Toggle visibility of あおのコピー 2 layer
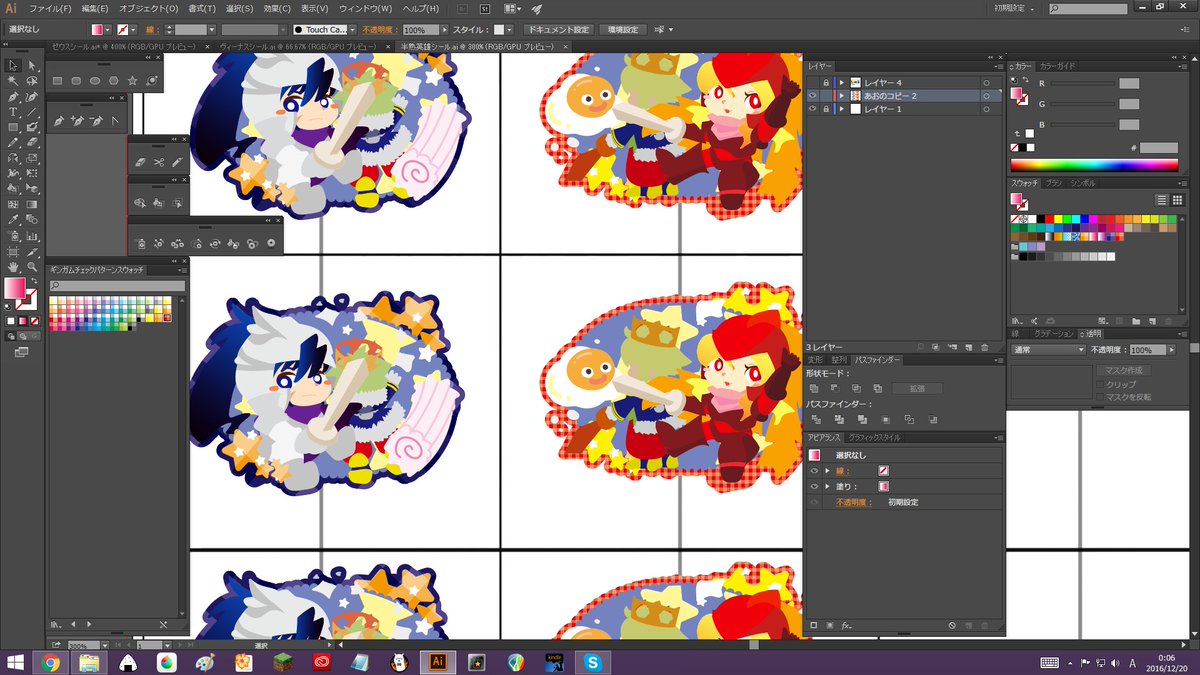Viewport: 1200px width, 675px height. [812, 95]
